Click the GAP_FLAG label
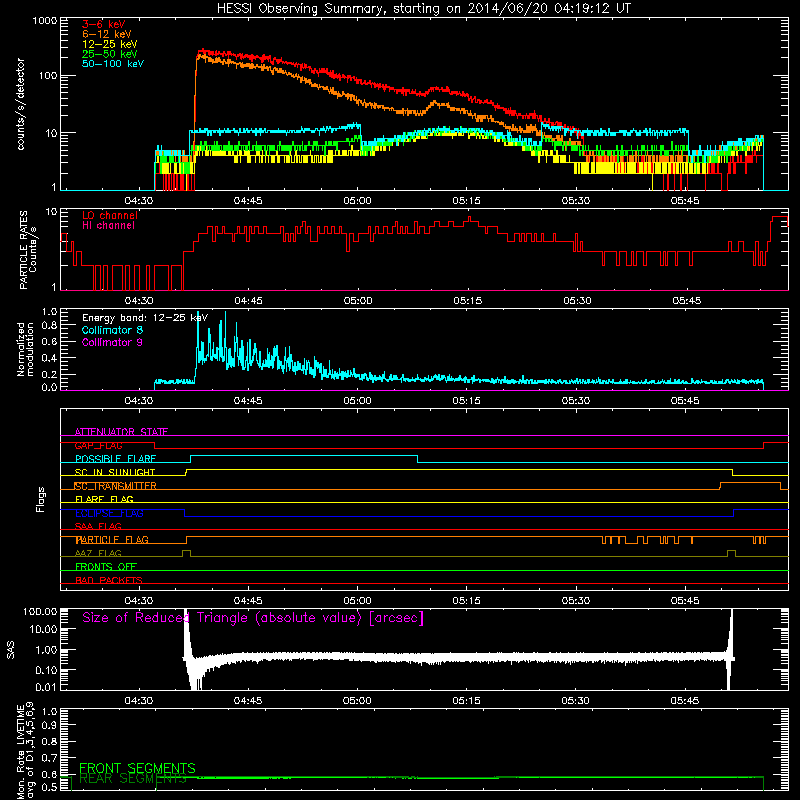 [x=98, y=445]
